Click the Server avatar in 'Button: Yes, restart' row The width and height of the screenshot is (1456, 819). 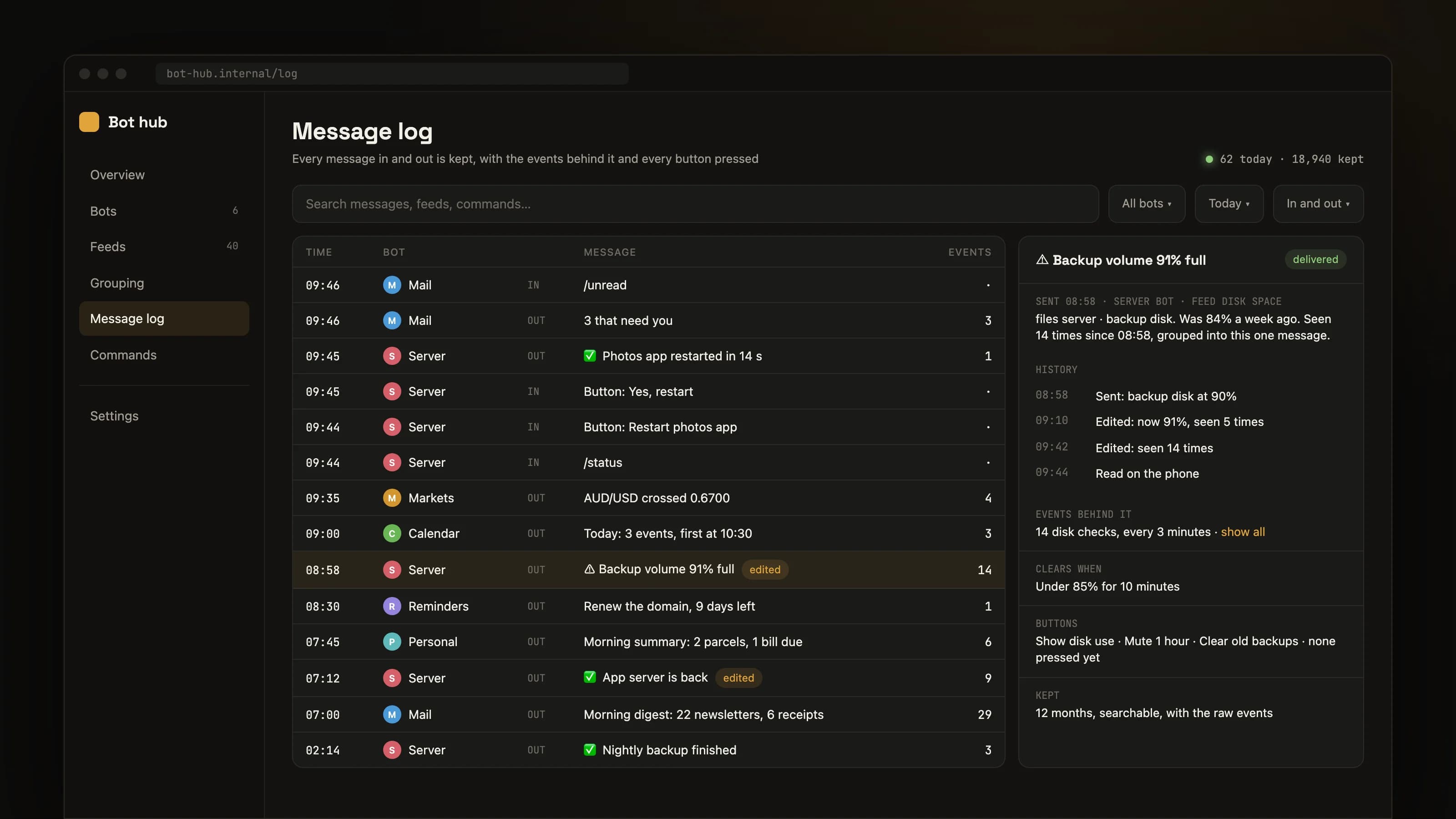pyautogui.click(x=392, y=392)
